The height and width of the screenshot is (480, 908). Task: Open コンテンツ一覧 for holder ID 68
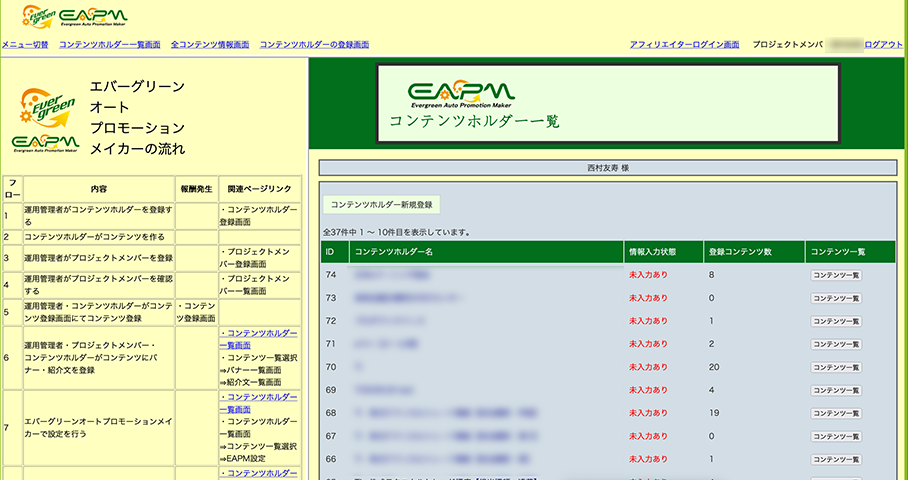[836, 413]
